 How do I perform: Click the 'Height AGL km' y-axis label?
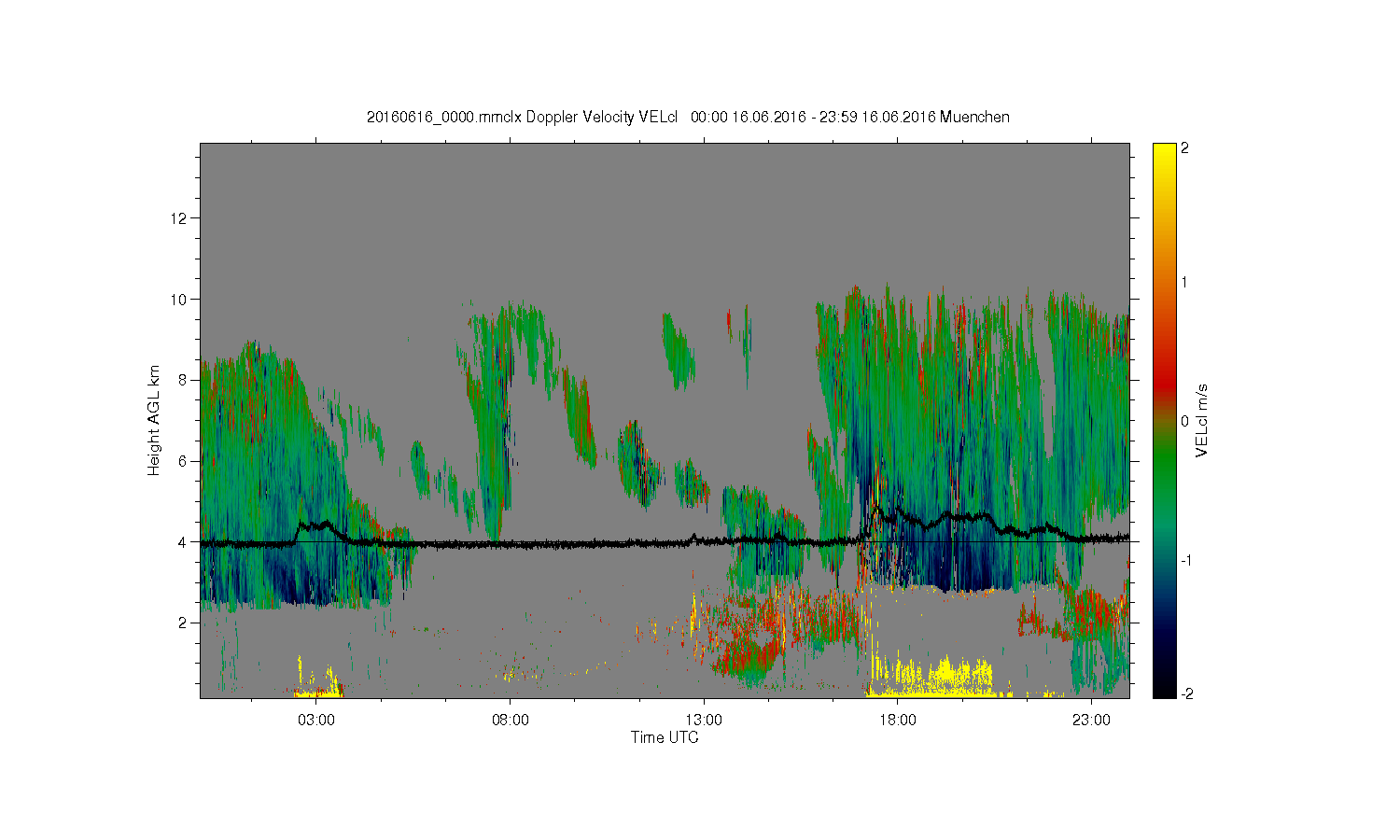(154, 420)
